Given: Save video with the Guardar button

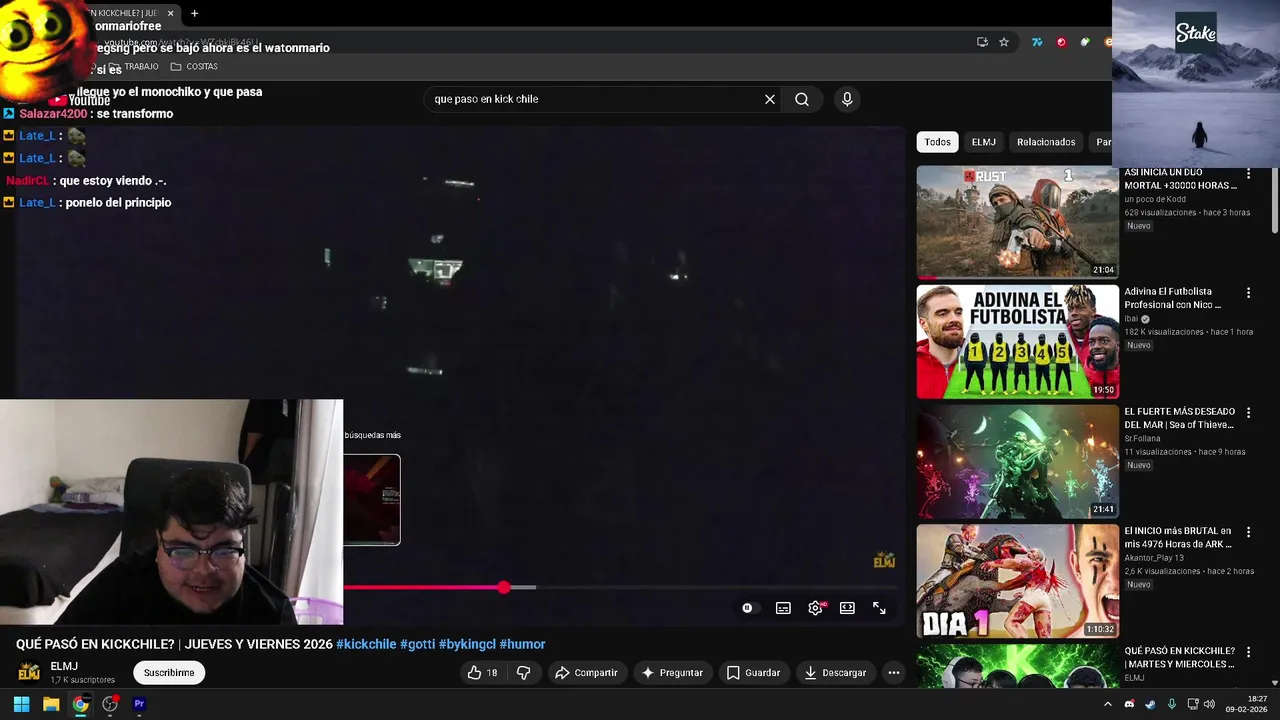Looking at the screenshot, I should 754,673.
